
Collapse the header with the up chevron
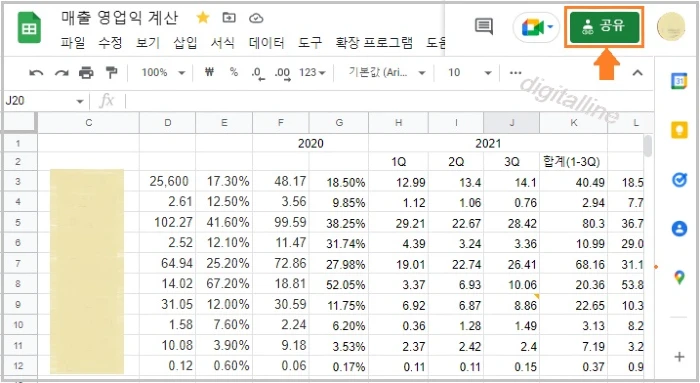coord(638,73)
